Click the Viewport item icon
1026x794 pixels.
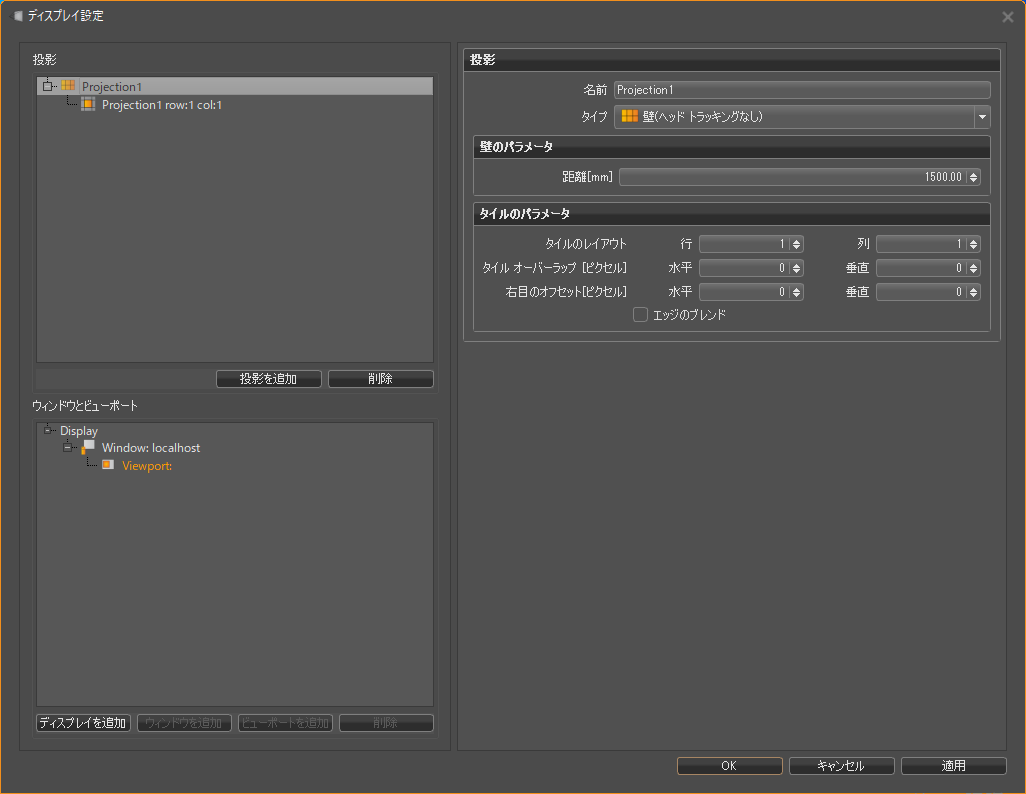click(x=108, y=465)
